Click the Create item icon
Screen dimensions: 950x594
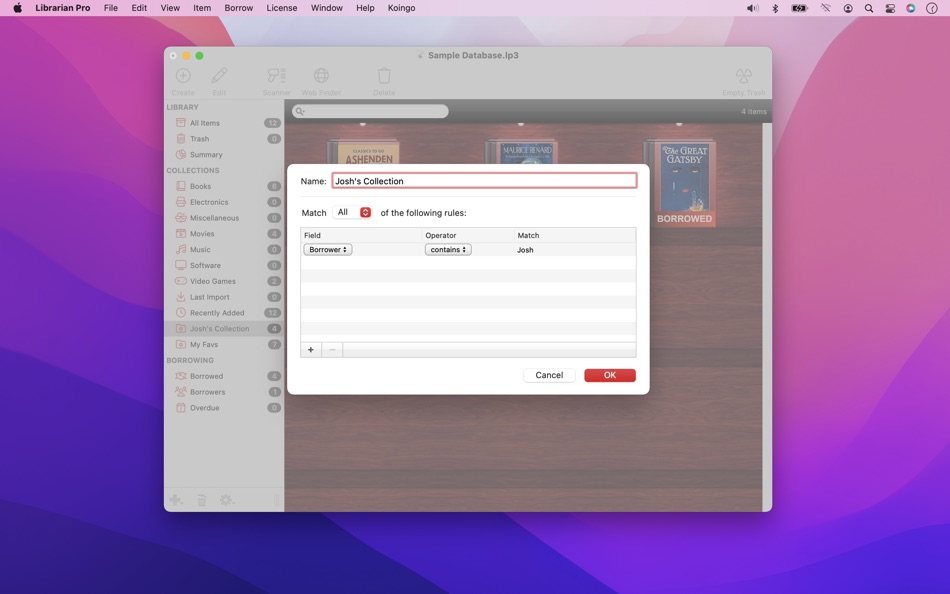click(183, 75)
